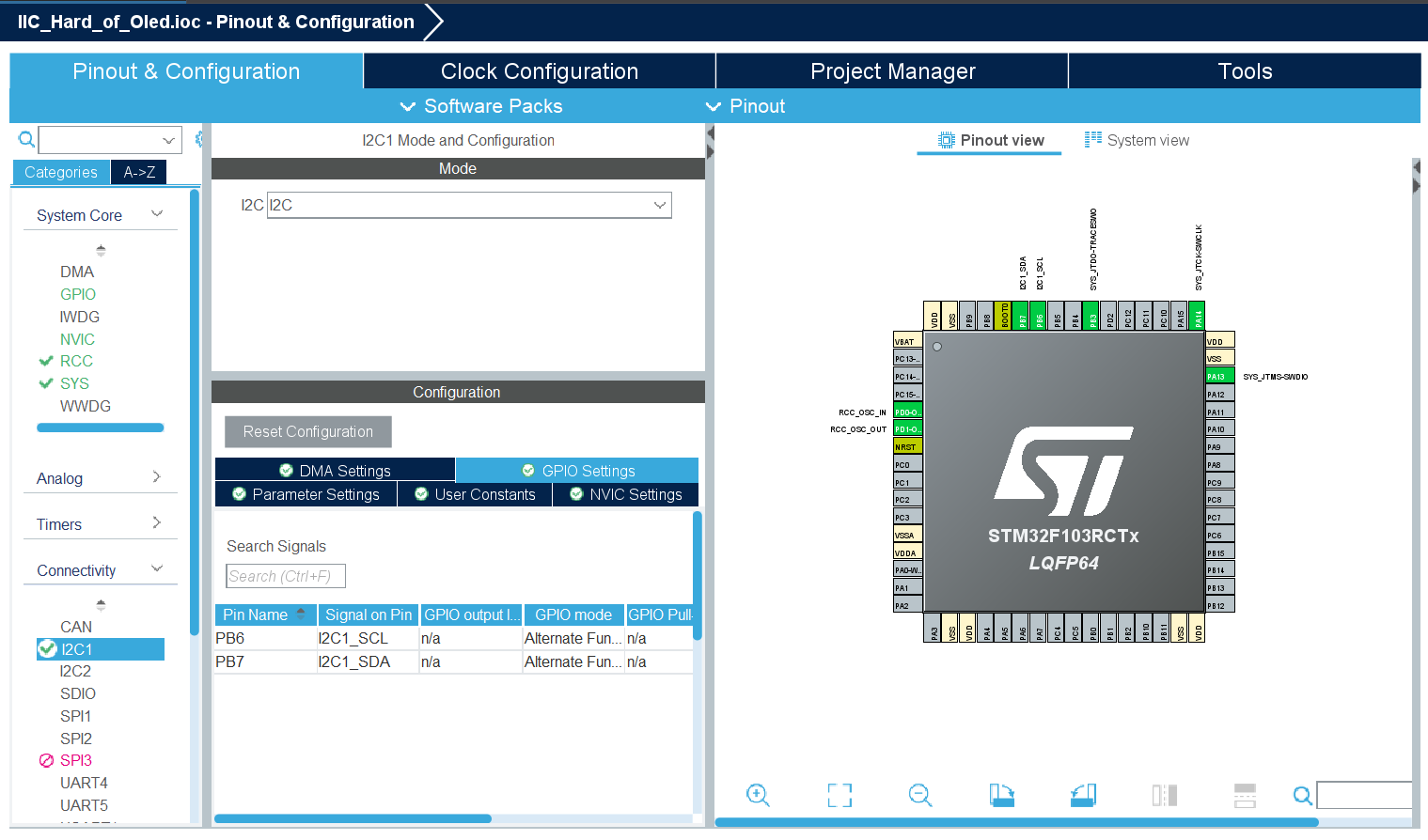Click the pinout pin search field
Viewport: 1428px width, 840px height.
1364,795
